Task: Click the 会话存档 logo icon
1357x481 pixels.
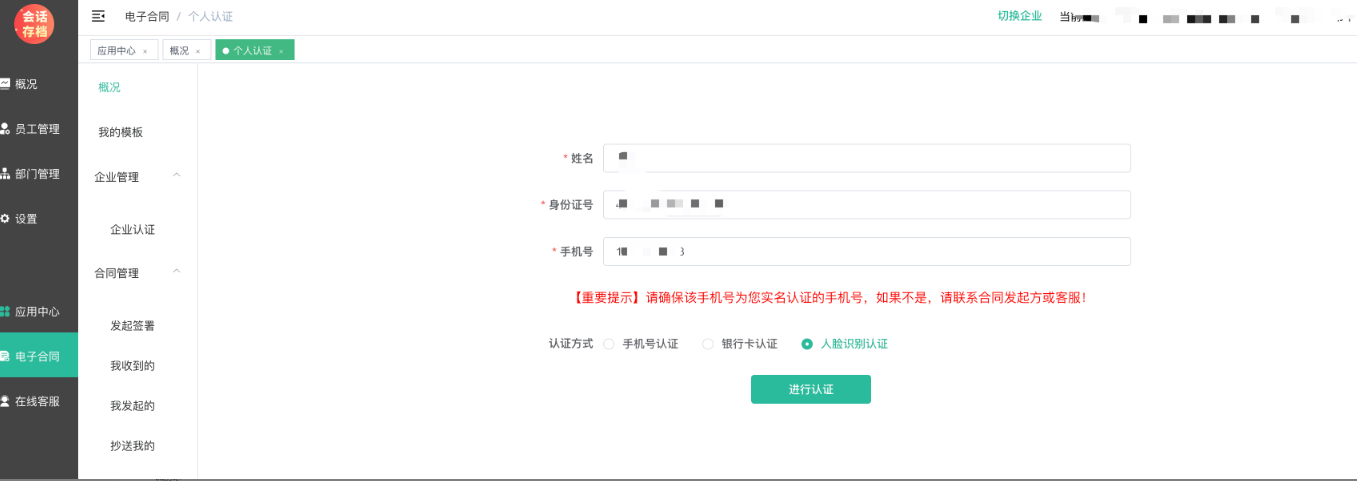Action: (35, 24)
